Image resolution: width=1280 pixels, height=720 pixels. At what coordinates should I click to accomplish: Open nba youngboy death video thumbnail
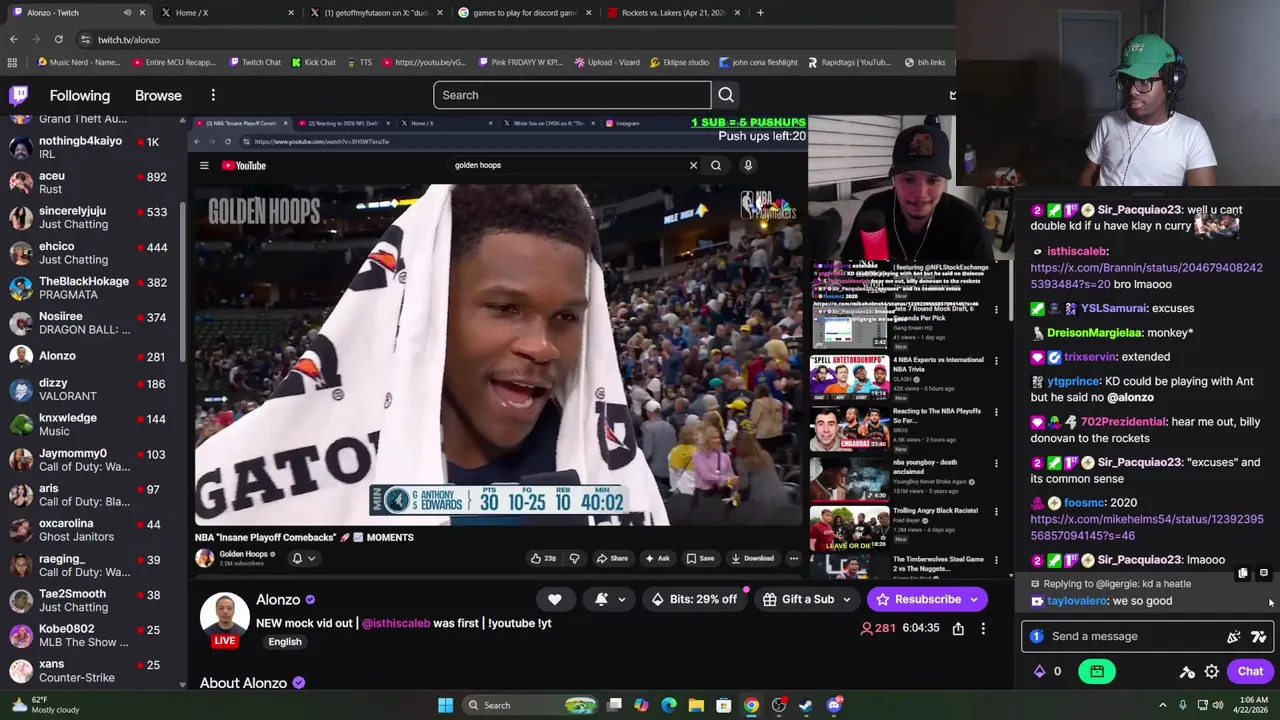click(849, 481)
